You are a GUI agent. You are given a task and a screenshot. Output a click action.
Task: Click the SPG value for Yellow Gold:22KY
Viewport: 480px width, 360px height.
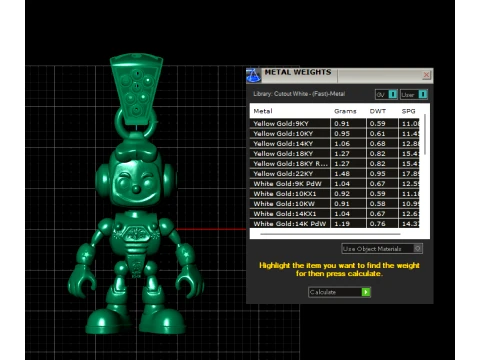410,174
